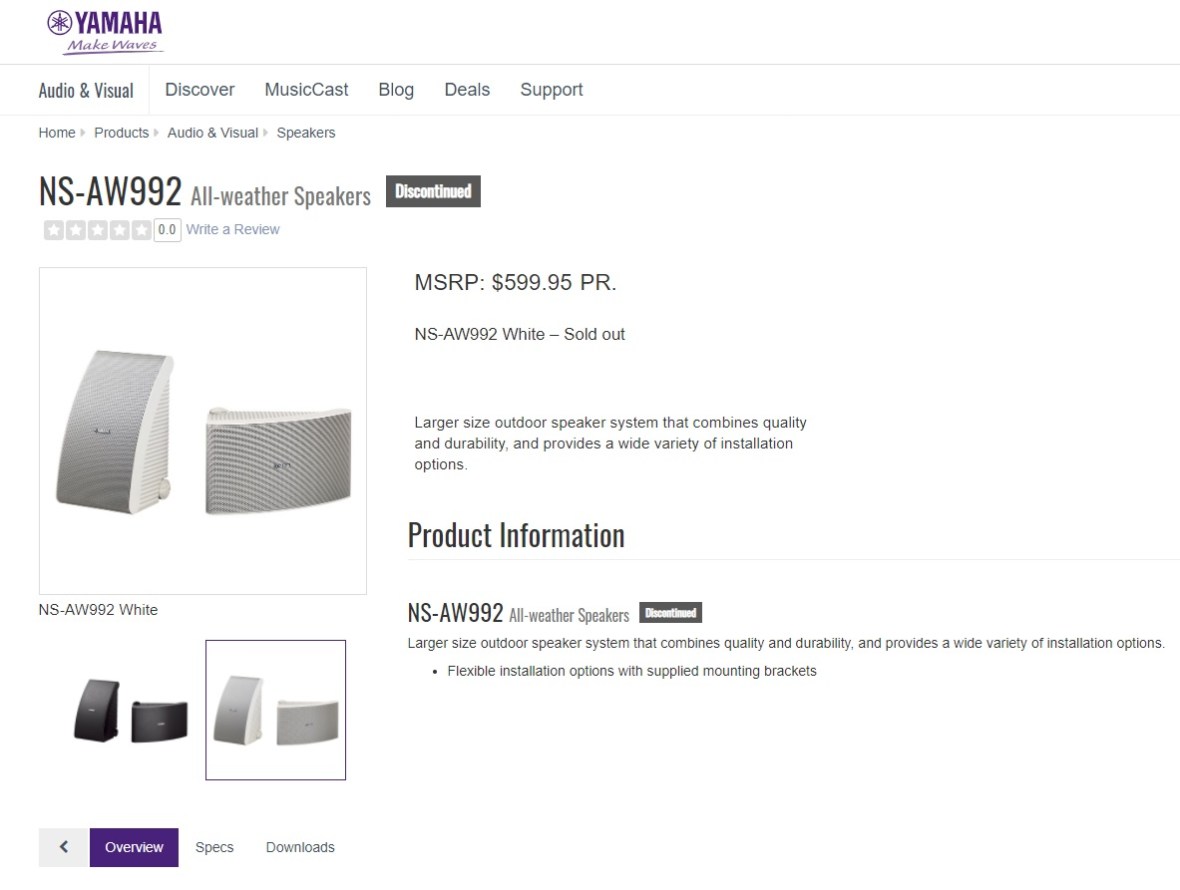Go to Home in the breadcrumb
1180x890 pixels.
tap(57, 133)
